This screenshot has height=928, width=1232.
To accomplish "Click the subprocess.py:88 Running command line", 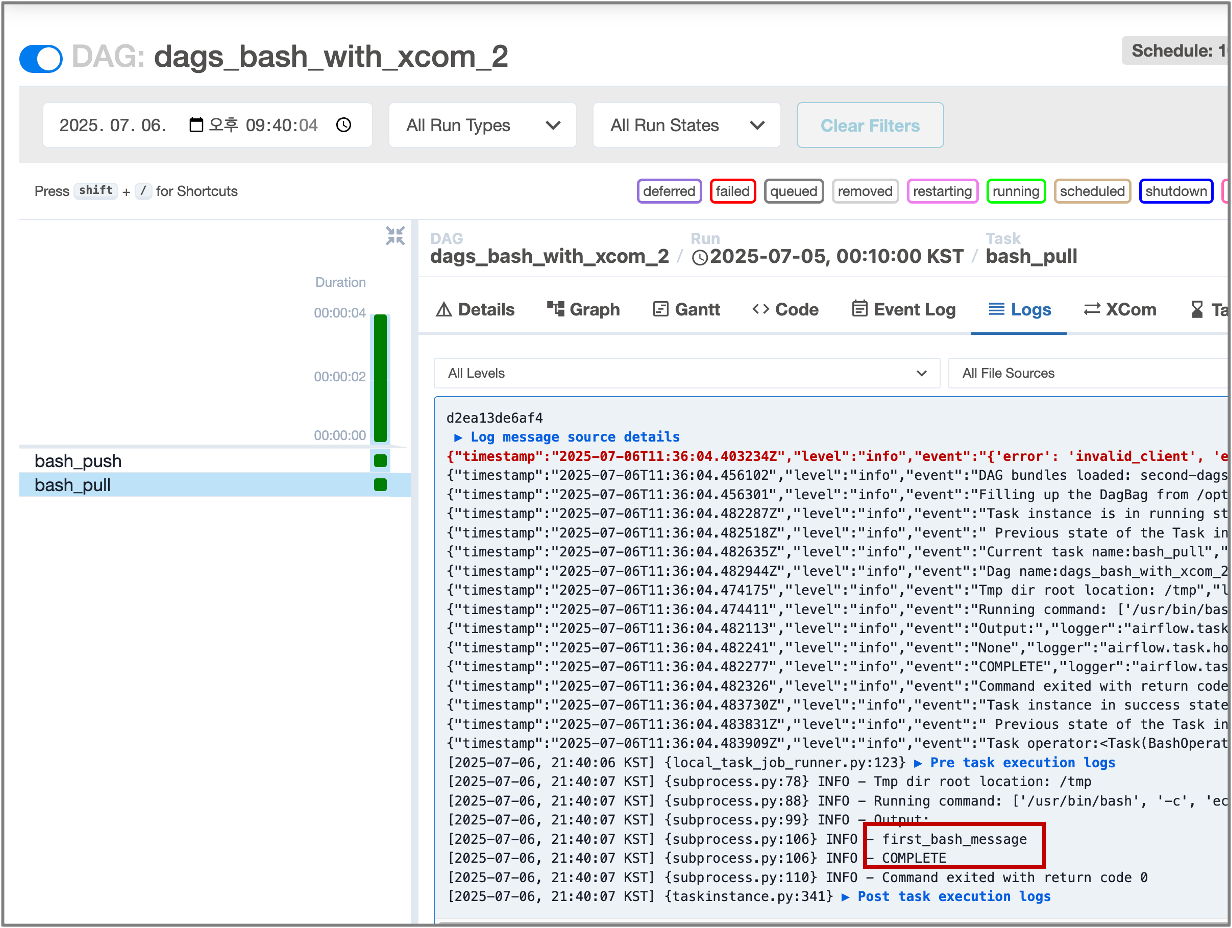I will (x=837, y=800).
